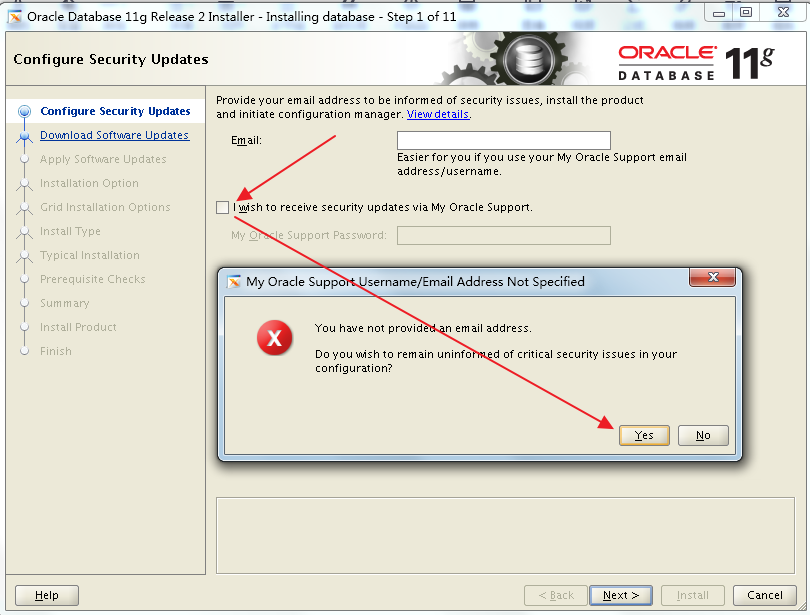
Task: Click the Email label
Action: (x=246, y=140)
